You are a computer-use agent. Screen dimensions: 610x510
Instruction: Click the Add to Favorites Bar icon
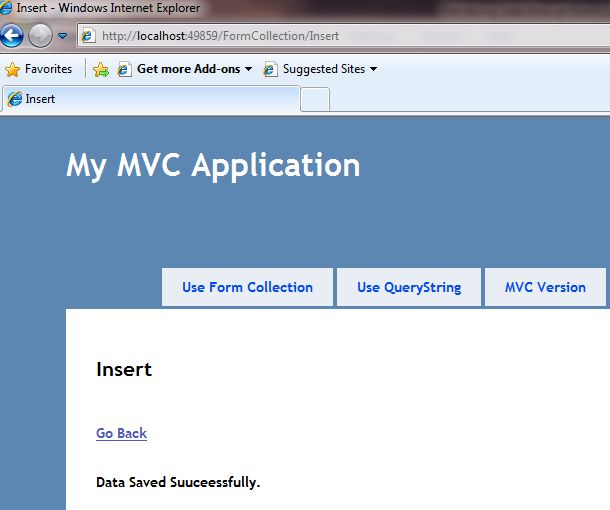(101, 70)
